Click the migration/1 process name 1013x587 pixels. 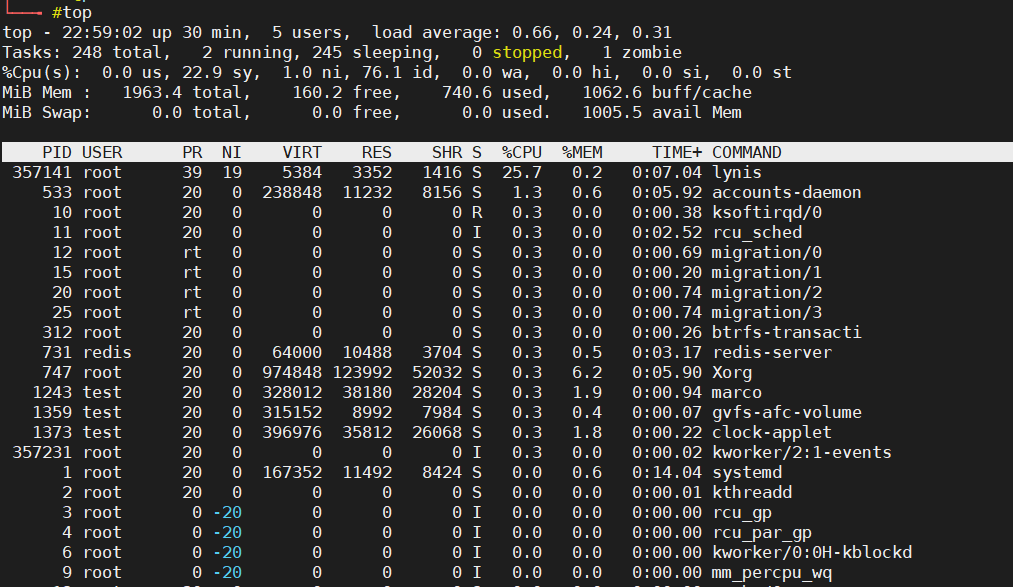766,273
